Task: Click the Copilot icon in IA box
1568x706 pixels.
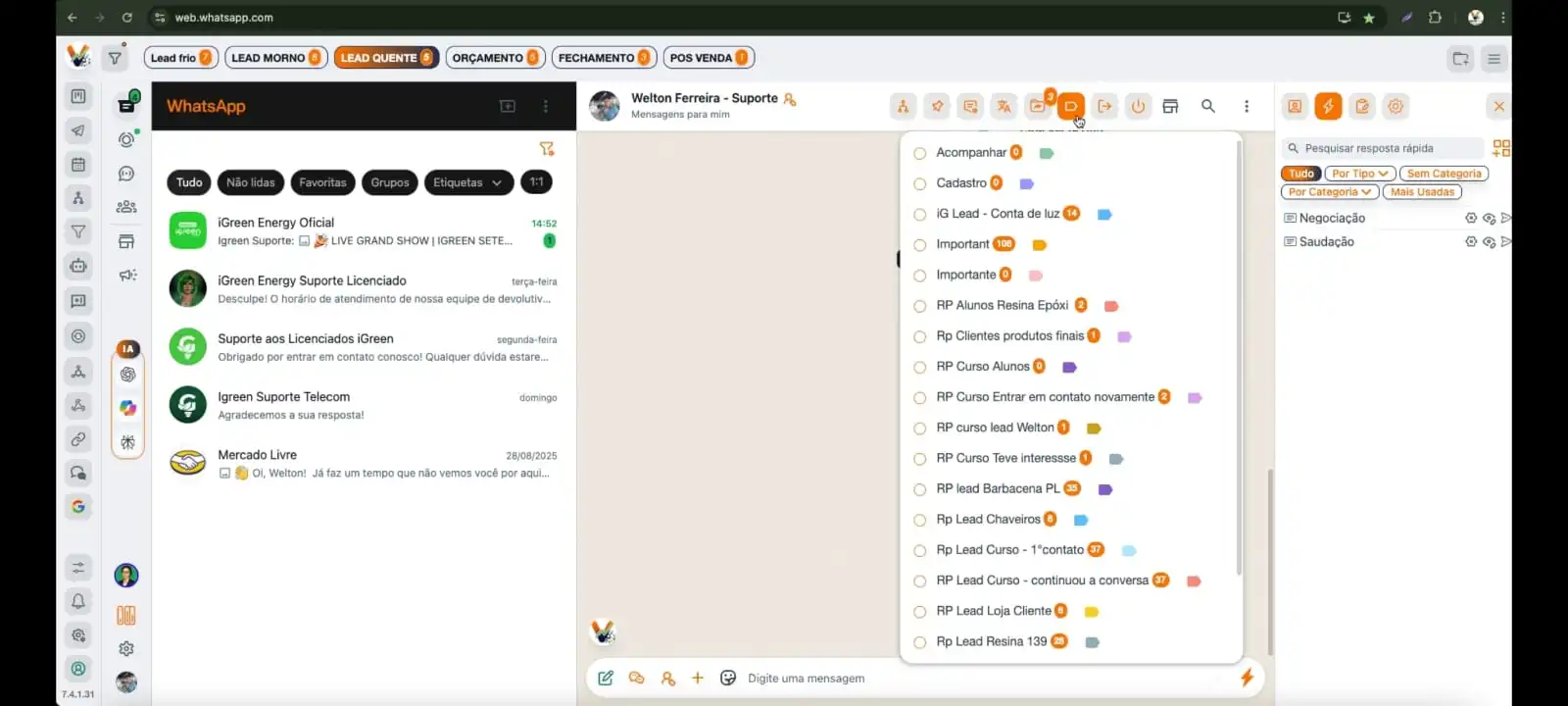Action: click(x=127, y=408)
